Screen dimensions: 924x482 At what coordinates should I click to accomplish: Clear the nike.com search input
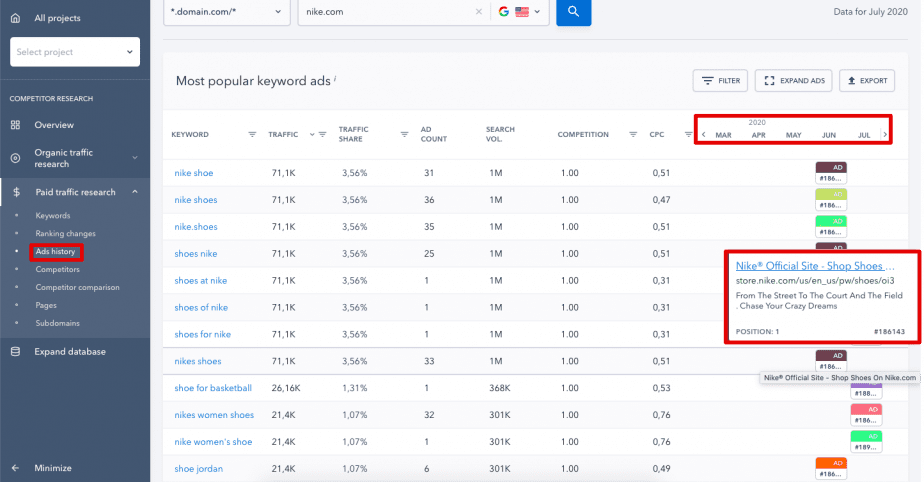pos(478,12)
